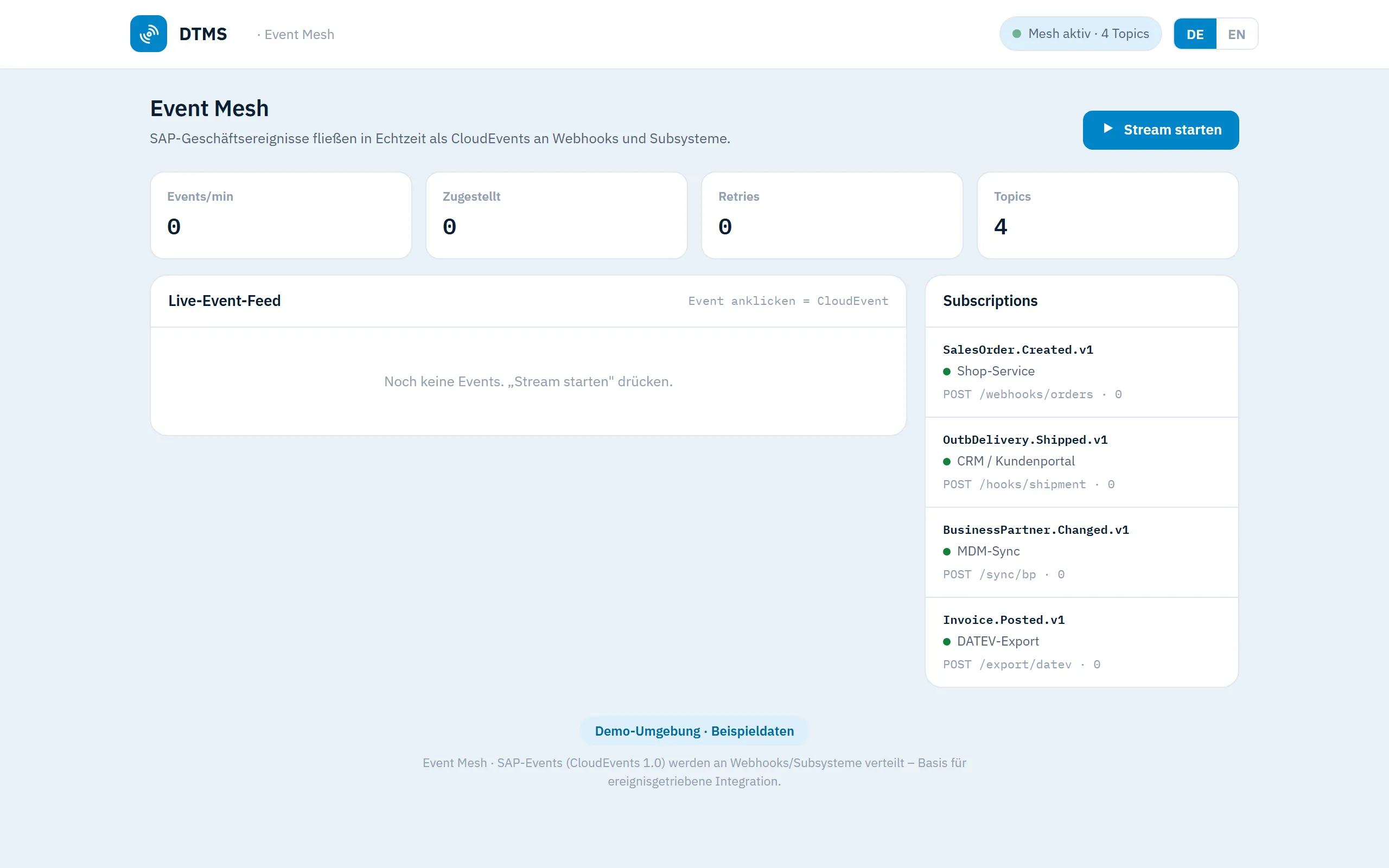The image size is (1389, 868).
Task: Click the SAP-Geschäftsereignisse subtitle text
Action: pos(440,138)
